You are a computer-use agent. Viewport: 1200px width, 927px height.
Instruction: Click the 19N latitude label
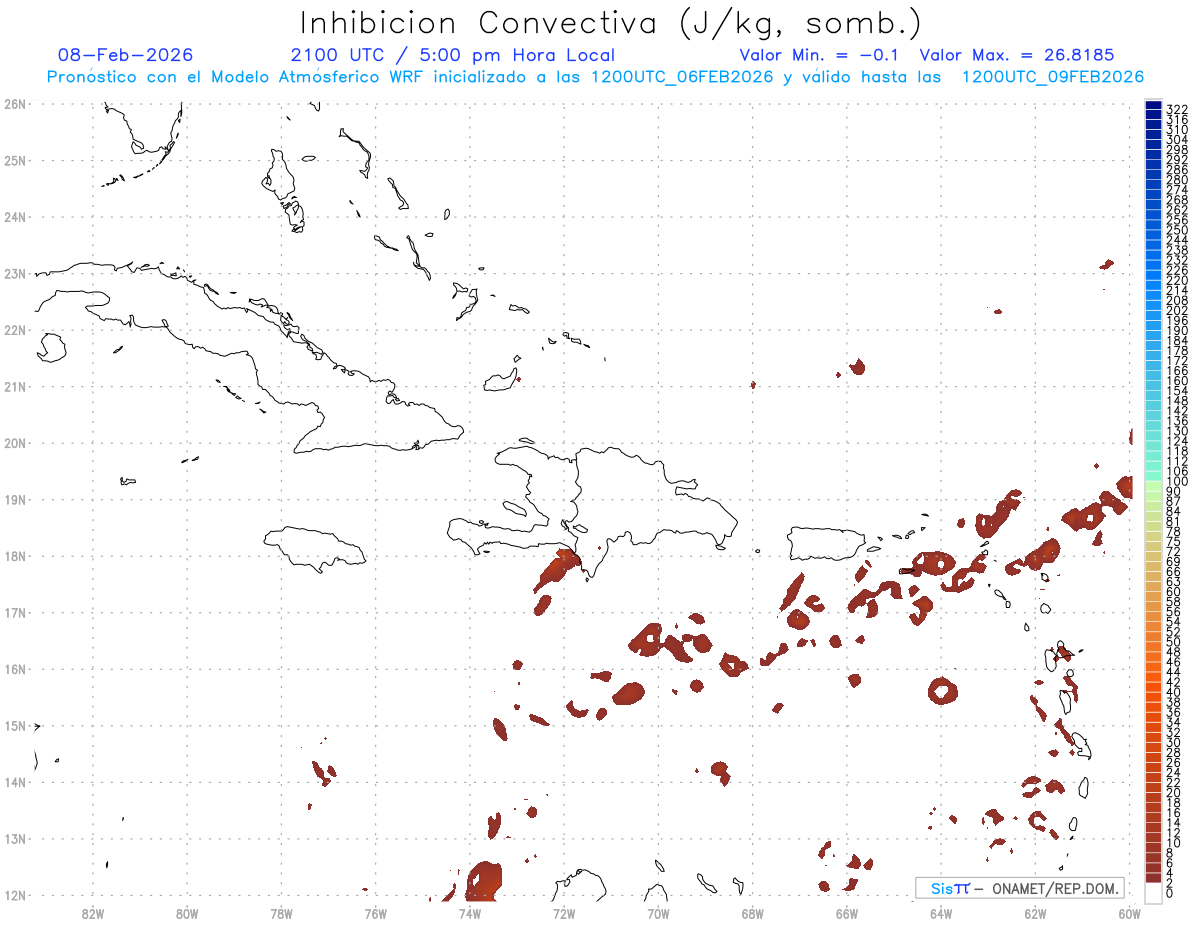(x=14, y=499)
